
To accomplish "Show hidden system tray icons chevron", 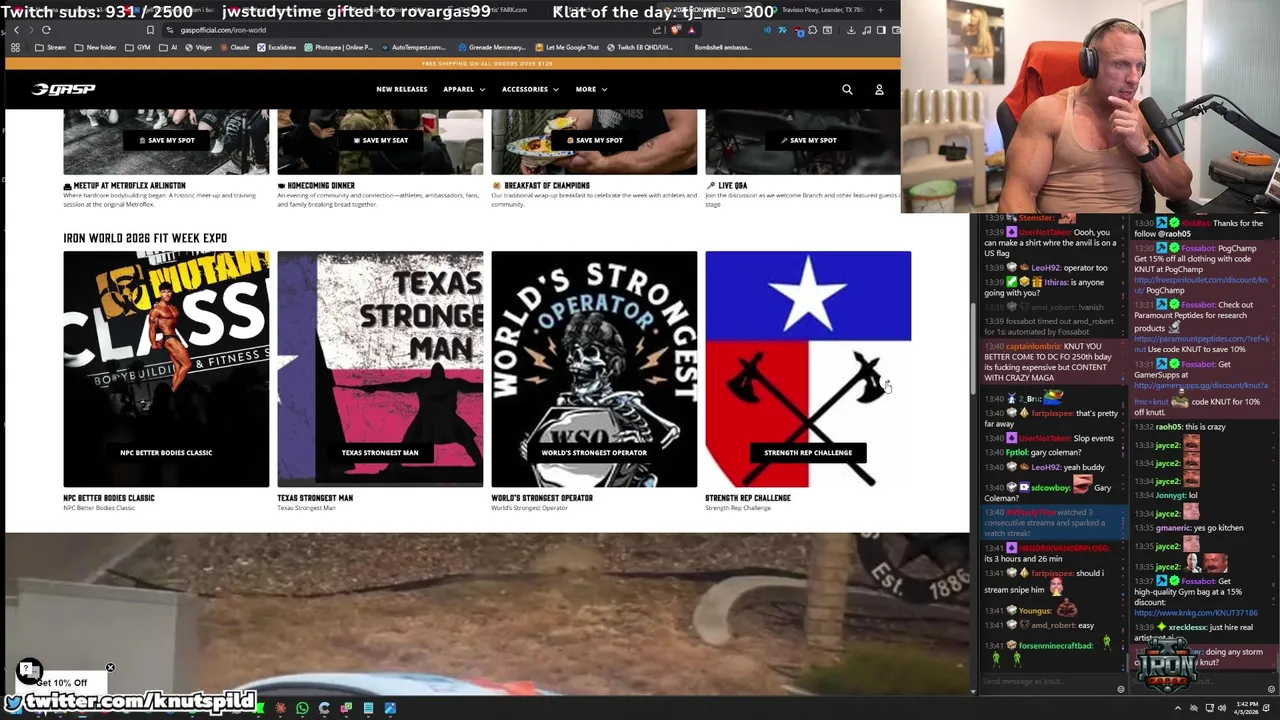I will point(1177,708).
